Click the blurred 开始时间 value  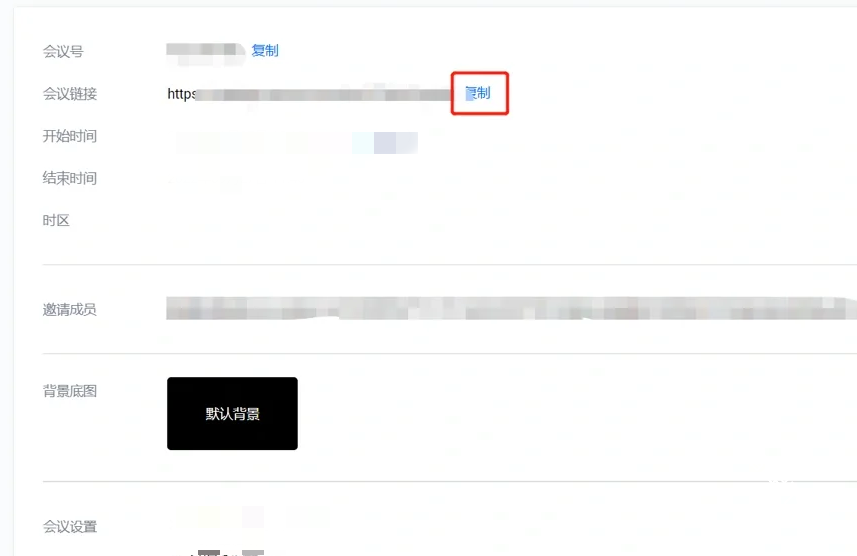point(297,143)
